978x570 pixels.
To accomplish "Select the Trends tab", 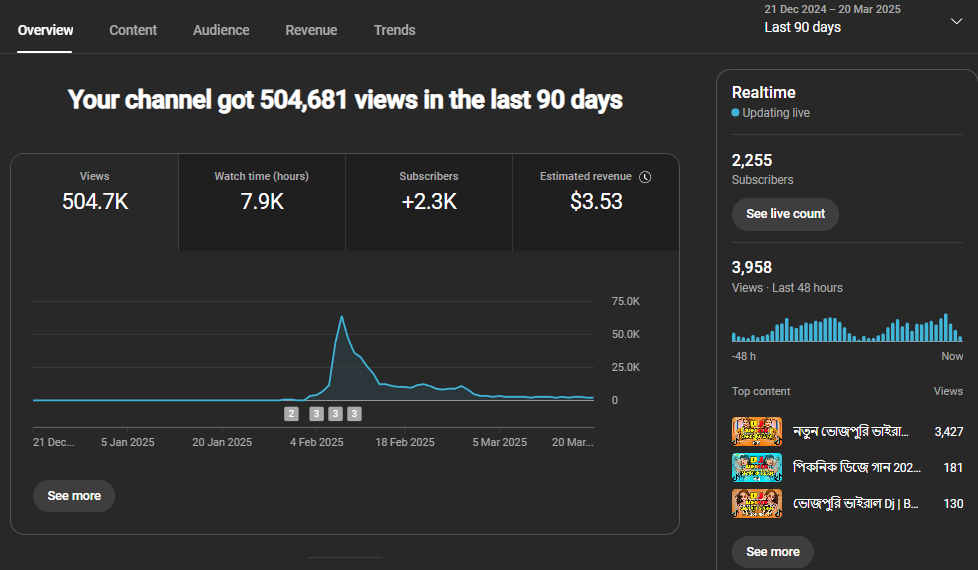I will [x=394, y=30].
